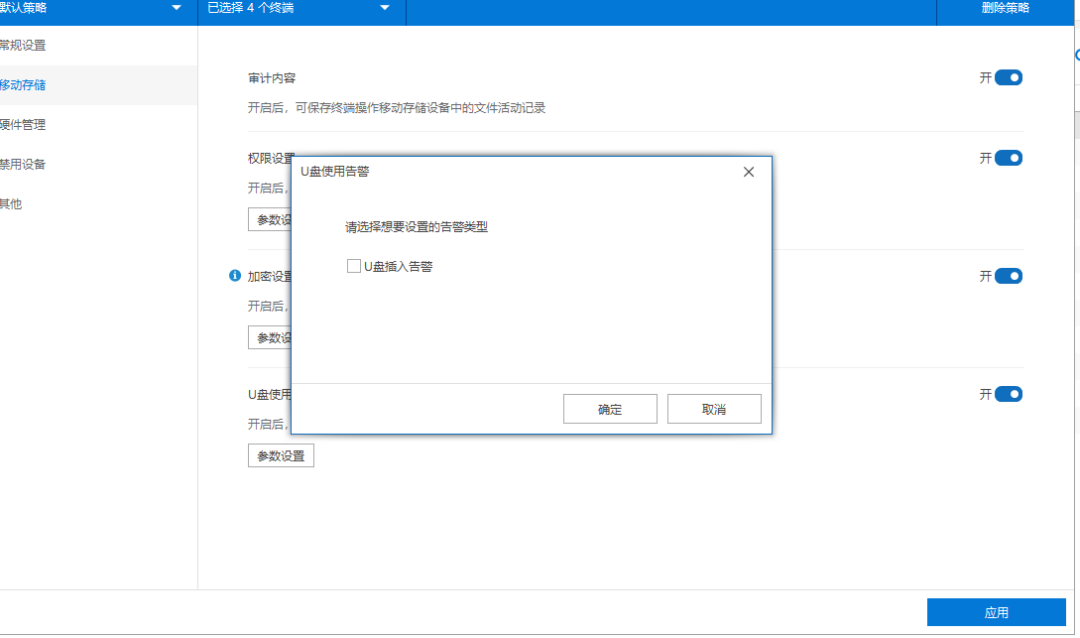Select 常规设置 in the sidebar
This screenshot has width=1080, height=638.
pyautogui.click(x=25, y=45)
